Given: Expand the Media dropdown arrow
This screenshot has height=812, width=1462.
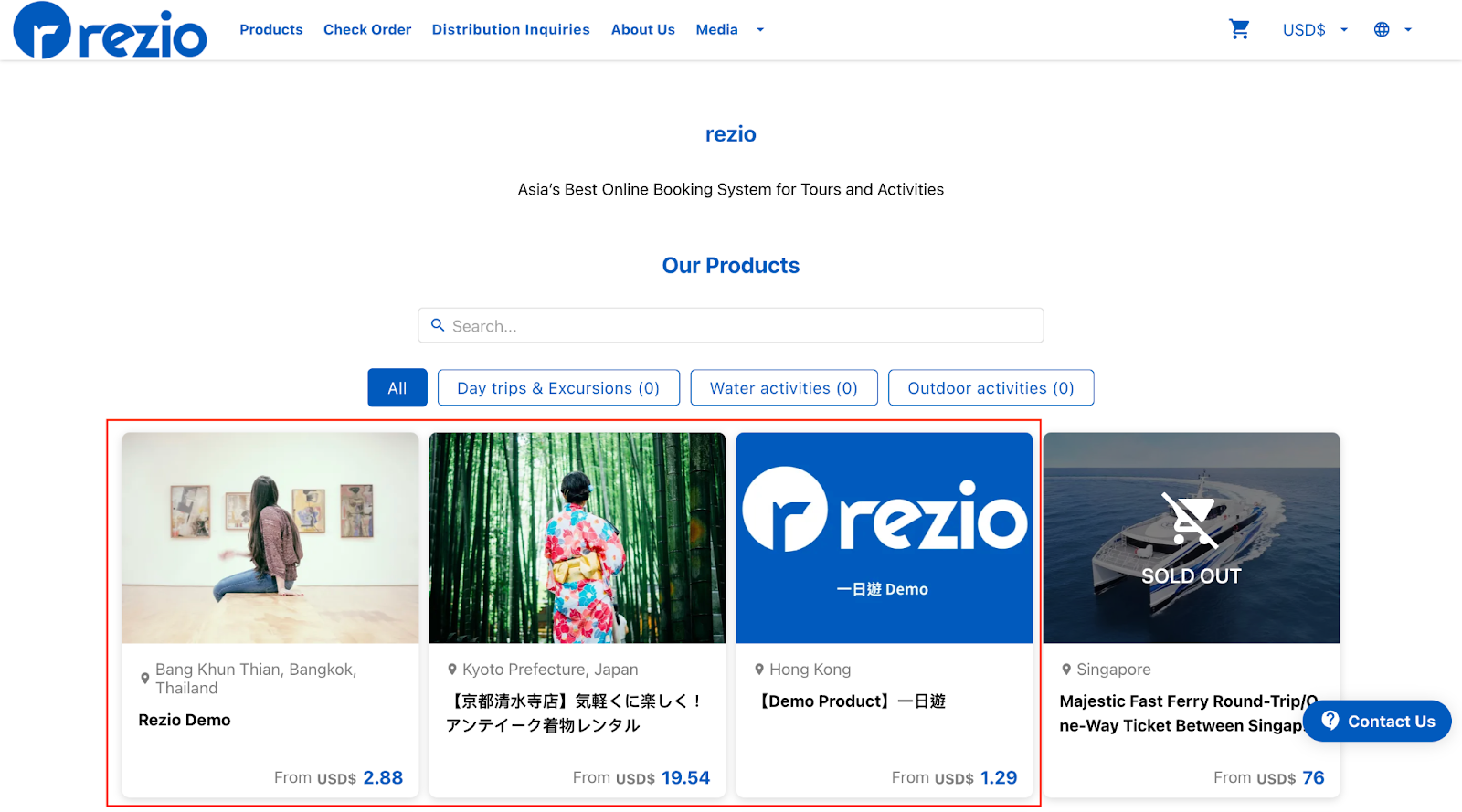Looking at the screenshot, I should click(759, 30).
